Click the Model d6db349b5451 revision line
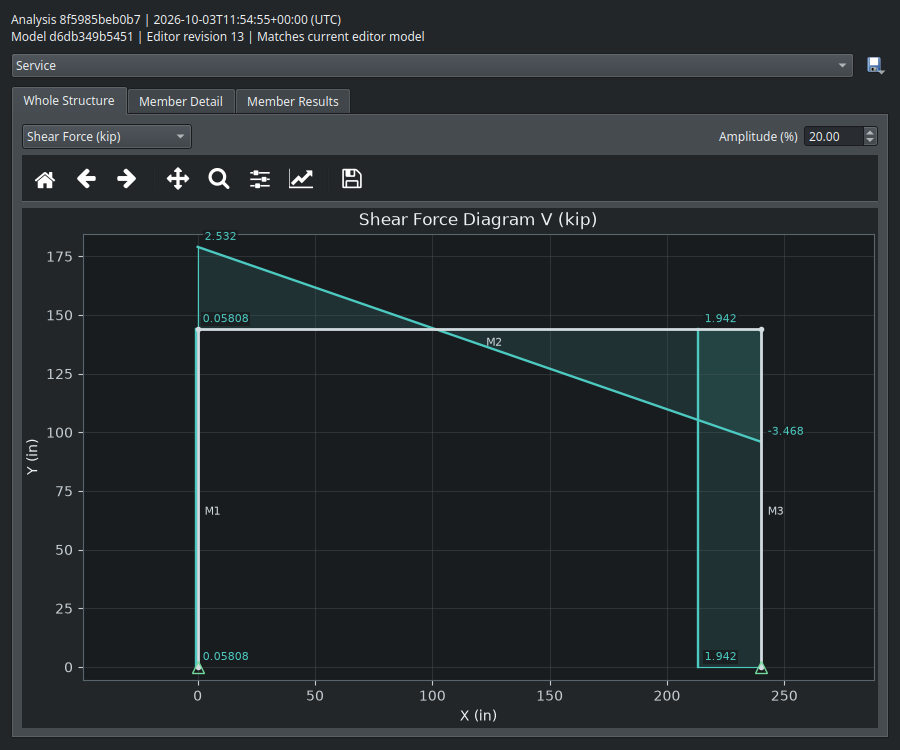Viewport: 900px width, 750px height. (x=218, y=37)
